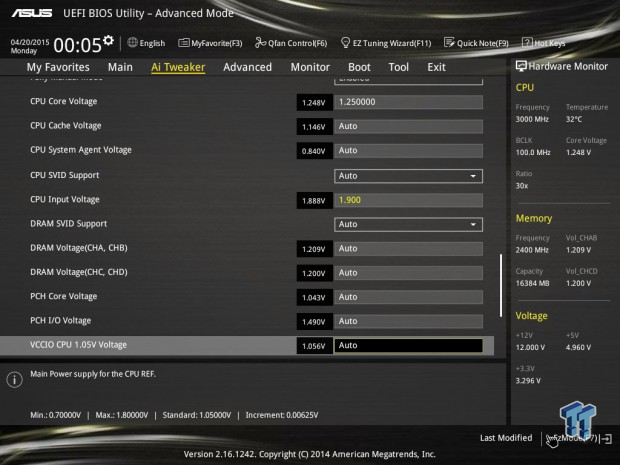Viewport: 620px width, 465px height.
Task: Open the Exit tab
Action: [437, 67]
